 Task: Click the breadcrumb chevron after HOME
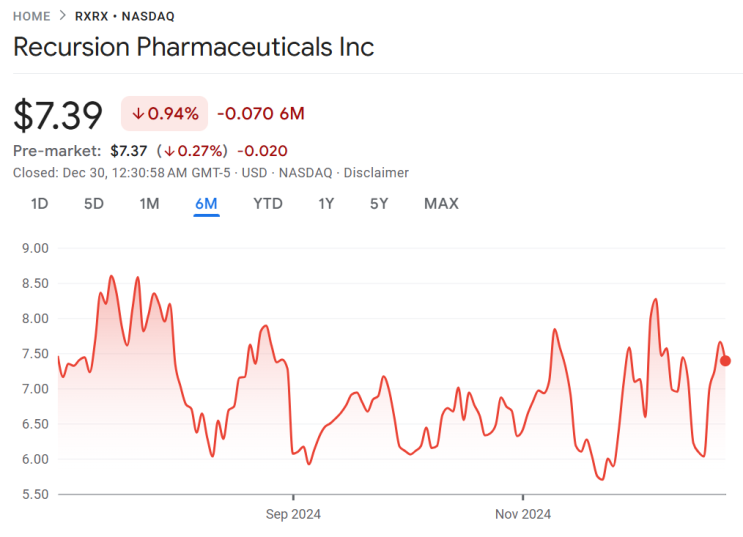click(63, 16)
